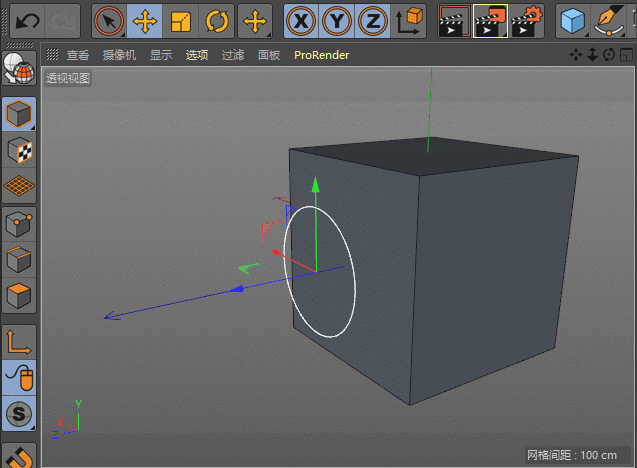Open the 摄像机 (Camera) viewport menu
This screenshot has width=637, height=468.
pos(119,55)
